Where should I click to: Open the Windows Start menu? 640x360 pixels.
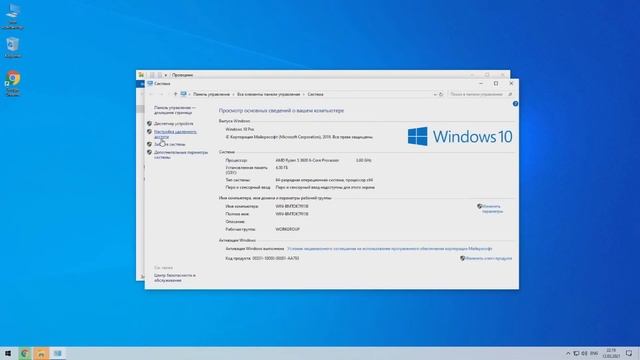(x=8, y=353)
